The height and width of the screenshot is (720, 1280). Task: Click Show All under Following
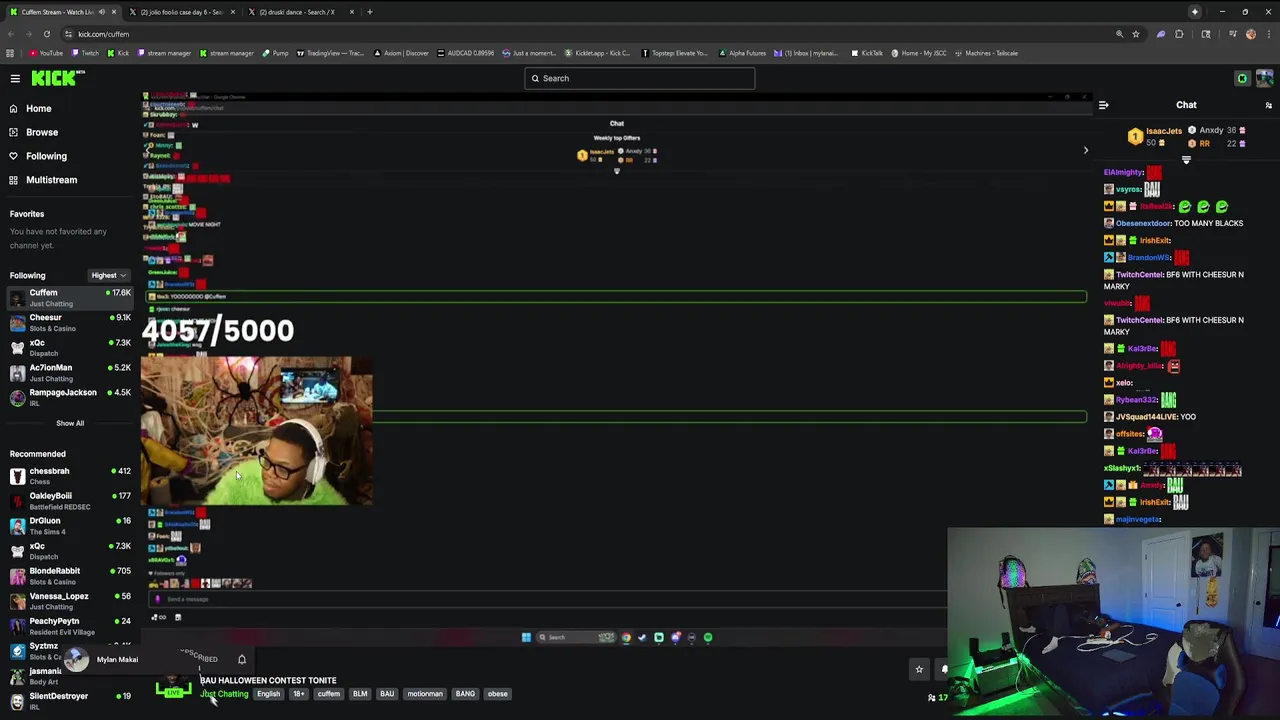(x=70, y=423)
